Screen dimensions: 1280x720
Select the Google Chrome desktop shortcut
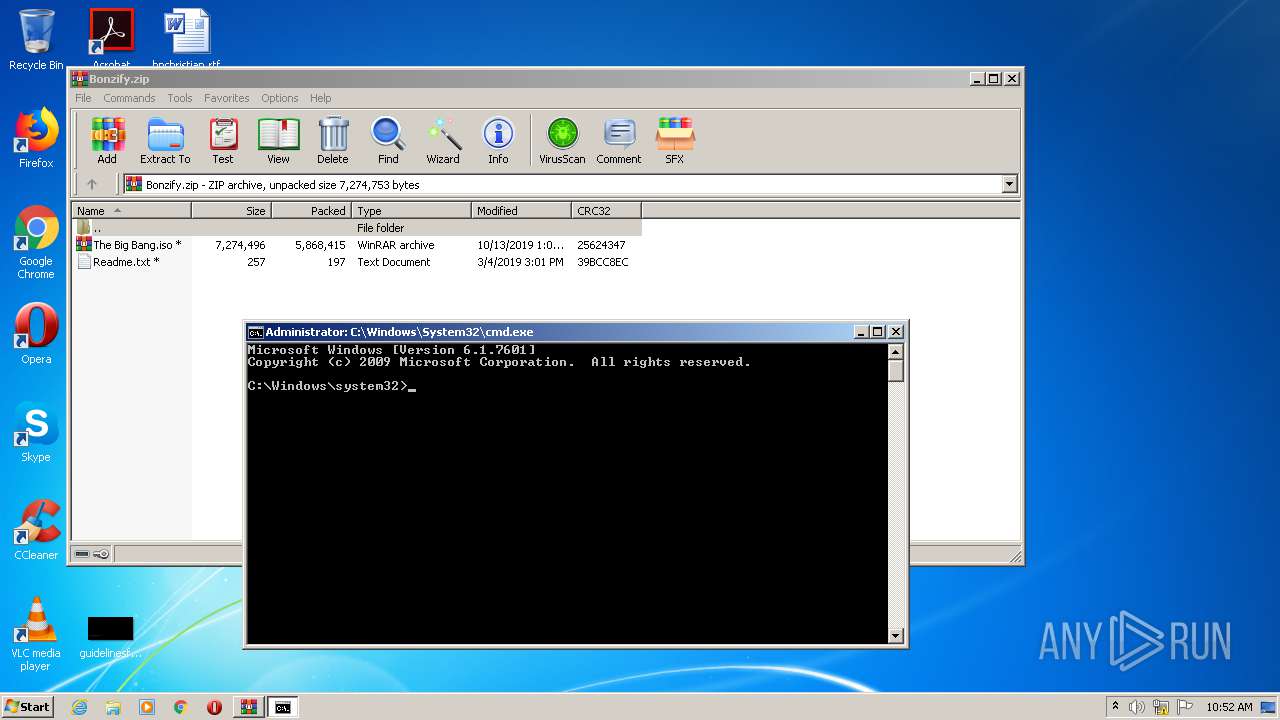[x=36, y=242]
